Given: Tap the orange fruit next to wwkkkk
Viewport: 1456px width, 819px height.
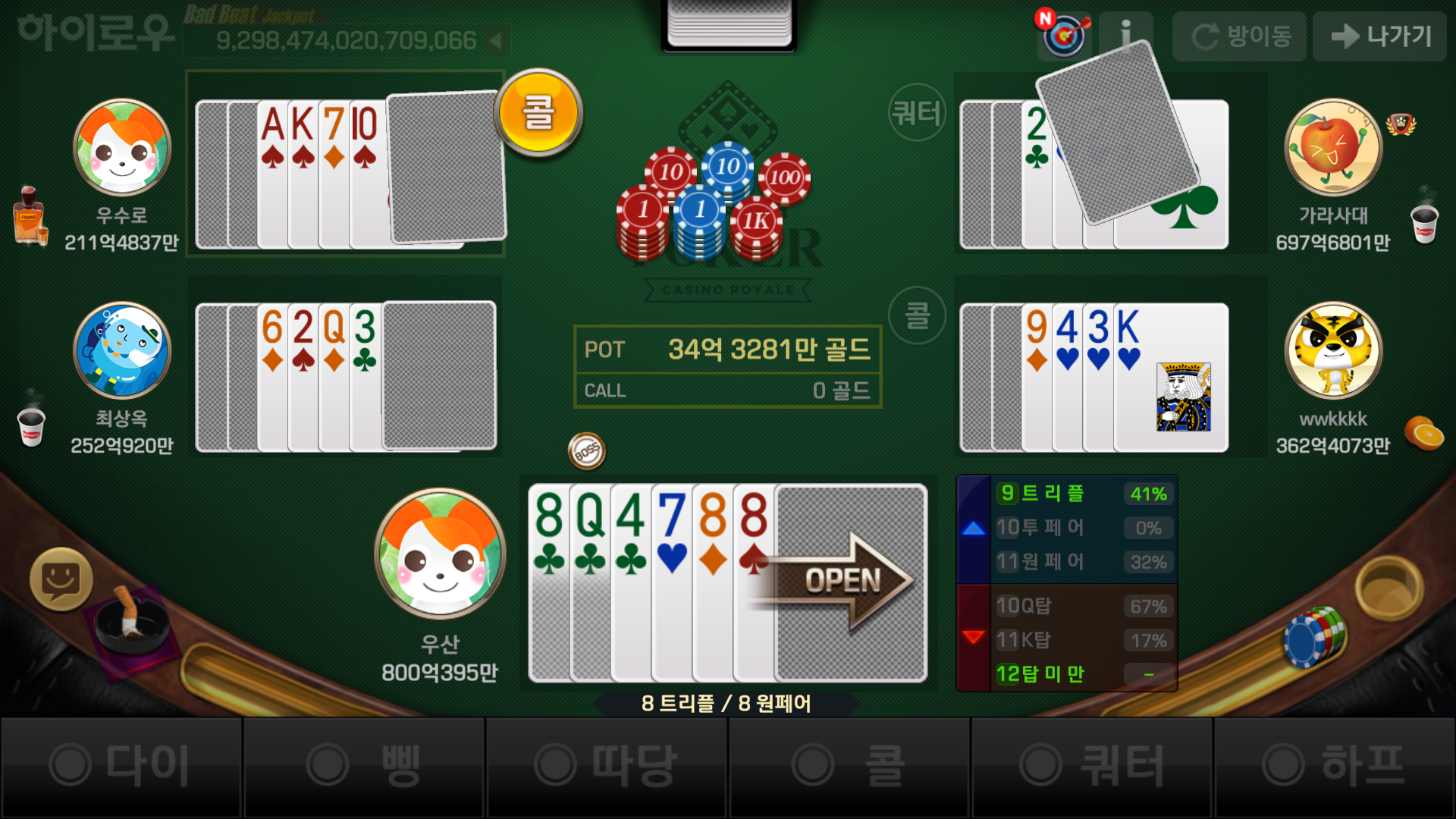Looking at the screenshot, I should (x=1423, y=432).
